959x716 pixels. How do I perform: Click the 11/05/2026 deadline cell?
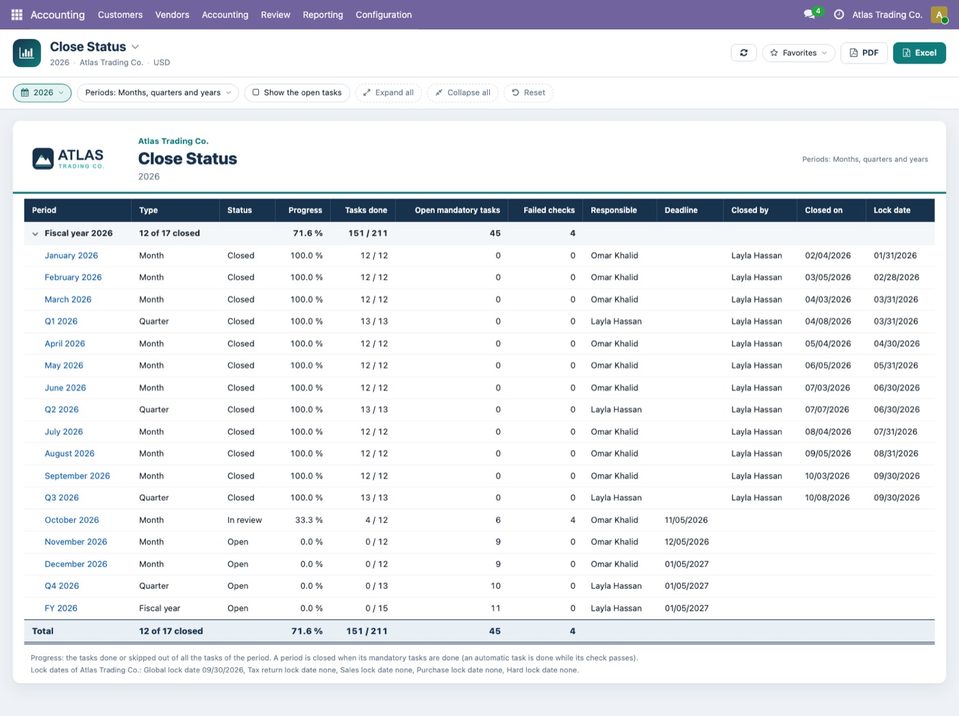coord(686,520)
